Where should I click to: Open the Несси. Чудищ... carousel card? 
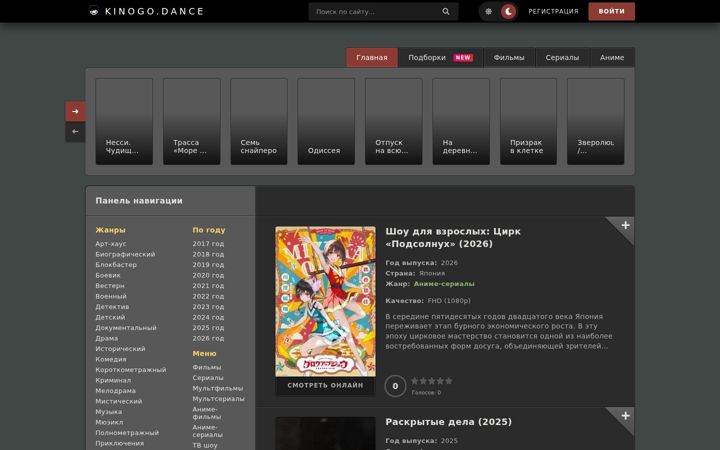[124, 121]
